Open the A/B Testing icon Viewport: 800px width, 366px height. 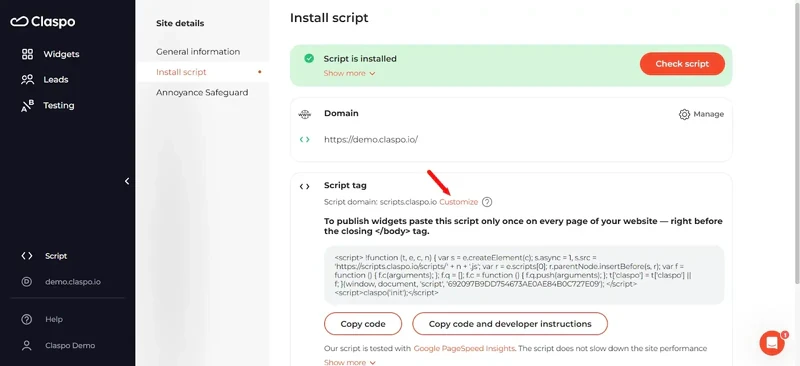[27, 106]
